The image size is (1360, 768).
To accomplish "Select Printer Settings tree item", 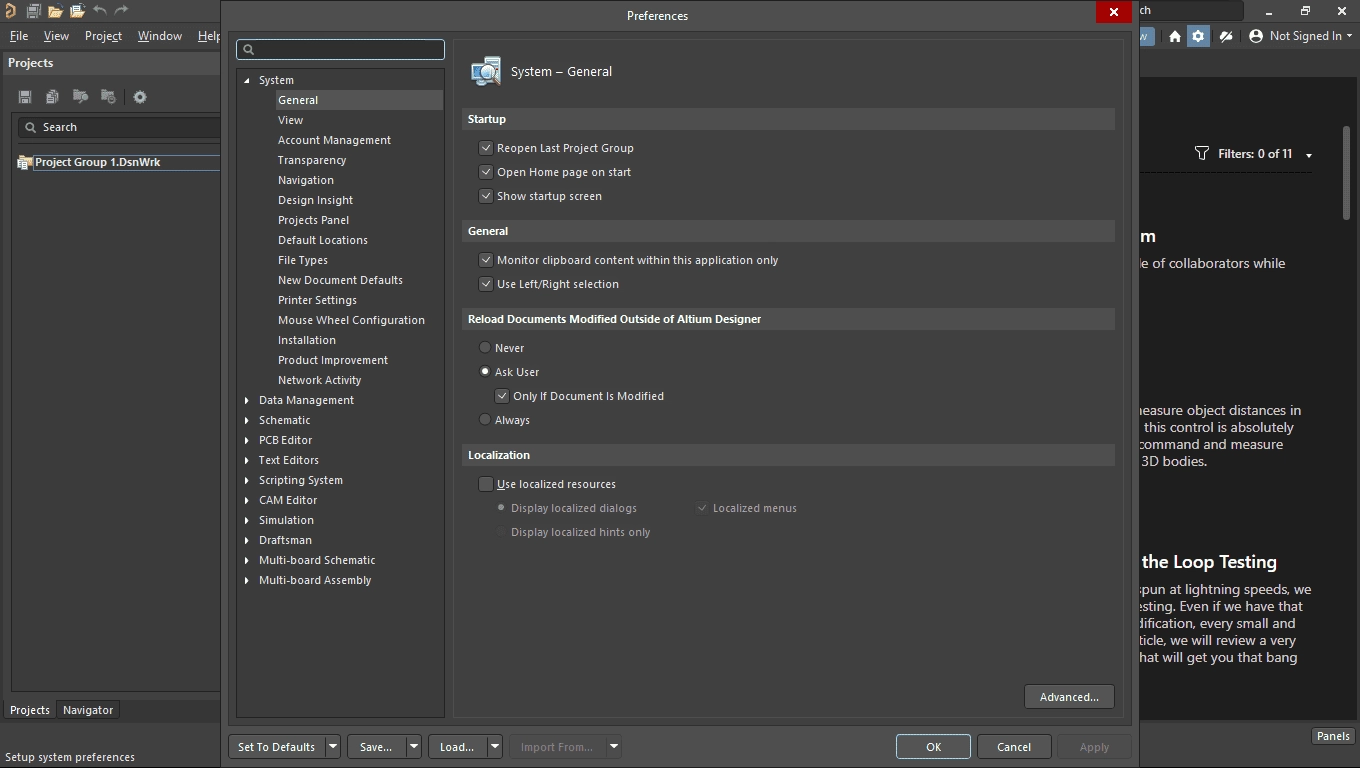I will coord(317,300).
